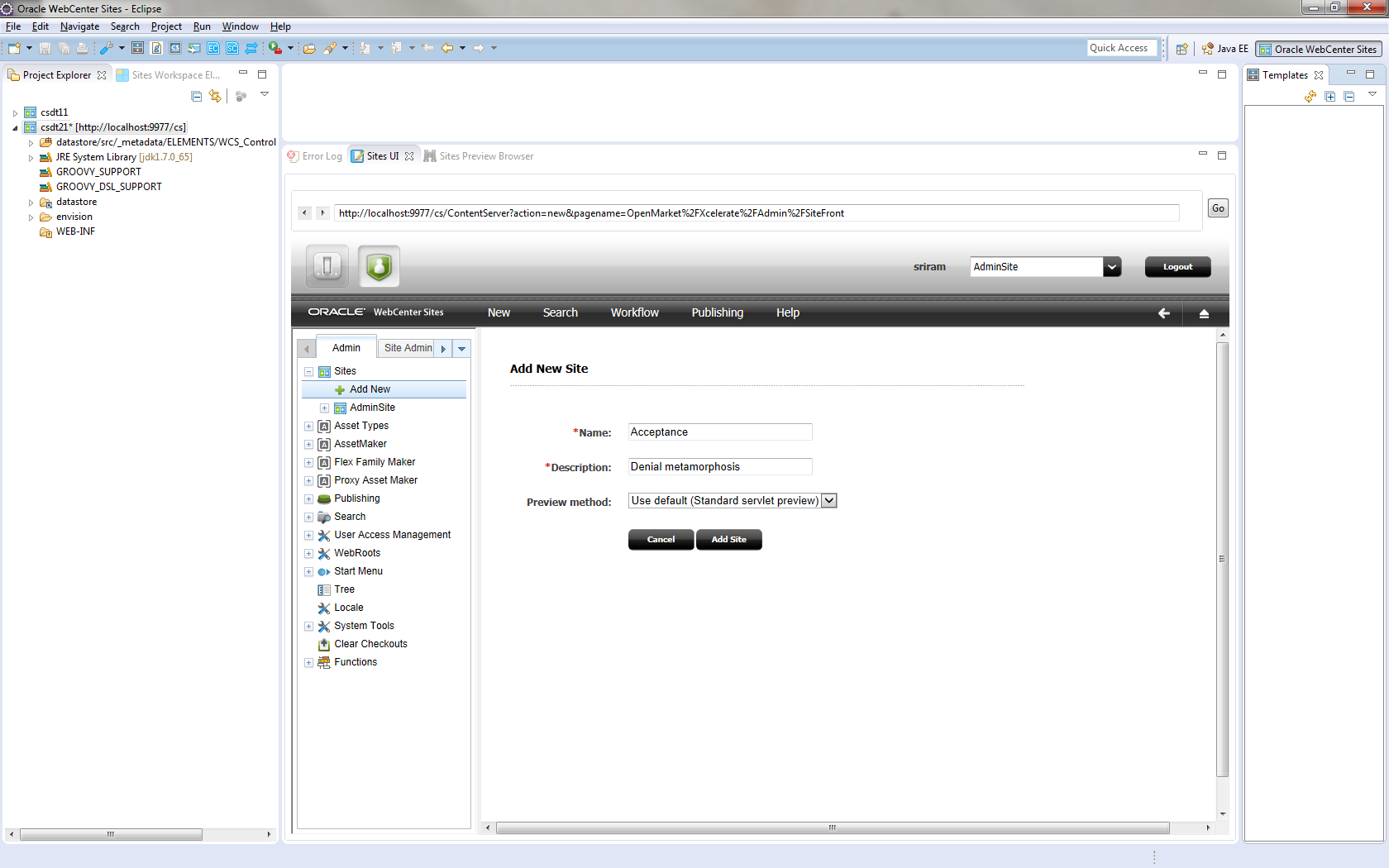1389x868 pixels.
Task: Click the Cancel button
Action: pyautogui.click(x=661, y=540)
